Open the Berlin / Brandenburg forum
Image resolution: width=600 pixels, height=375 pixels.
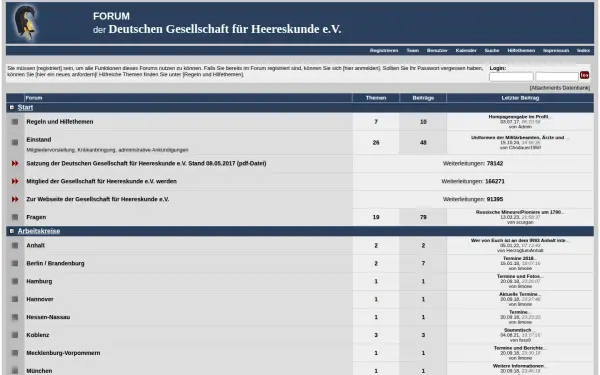[55, 264]
